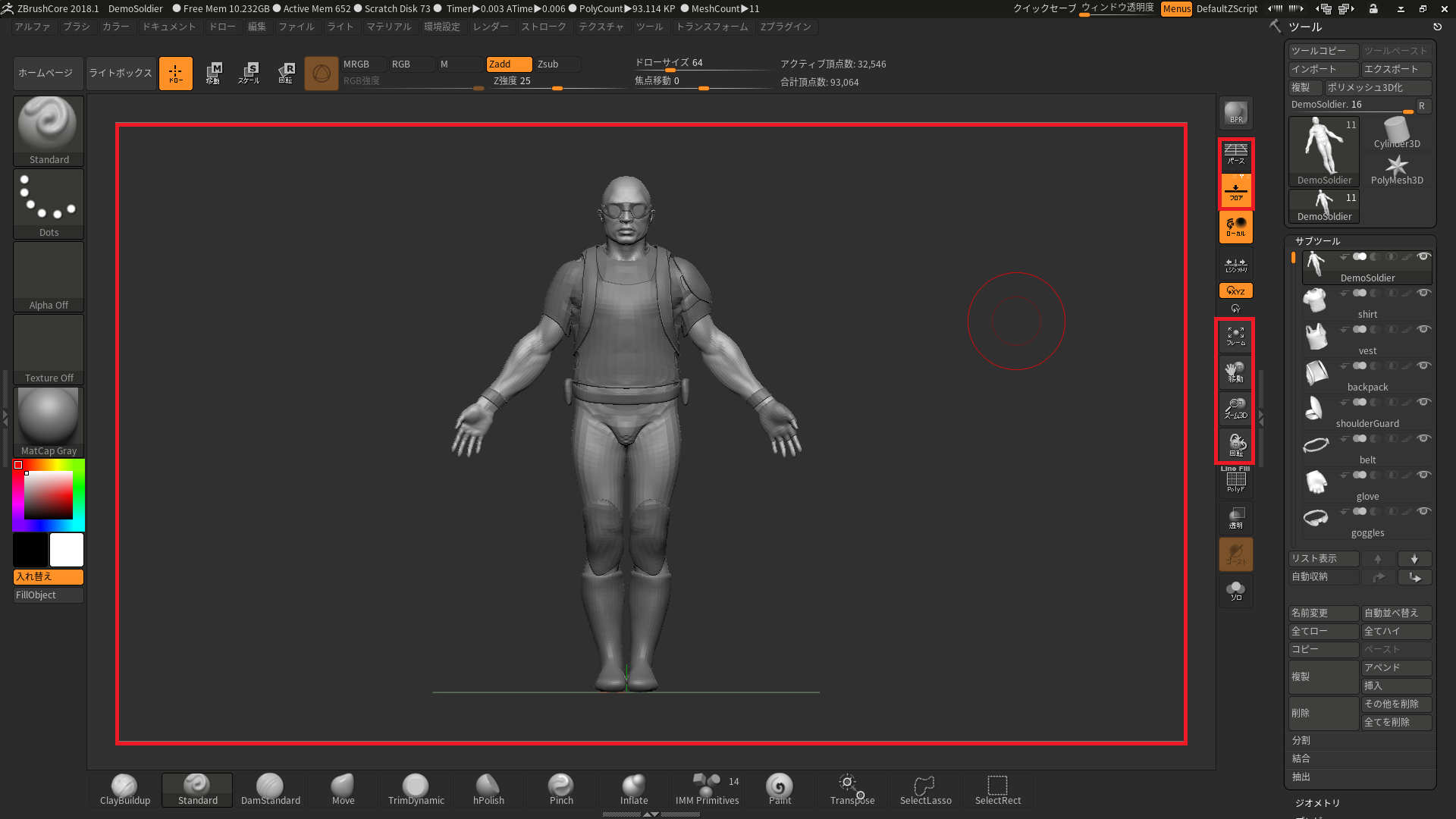The width and height of the screenshot is (1456, 819).
Task: Select the TrimDynamic brush tool
Action: click(416, 787)
